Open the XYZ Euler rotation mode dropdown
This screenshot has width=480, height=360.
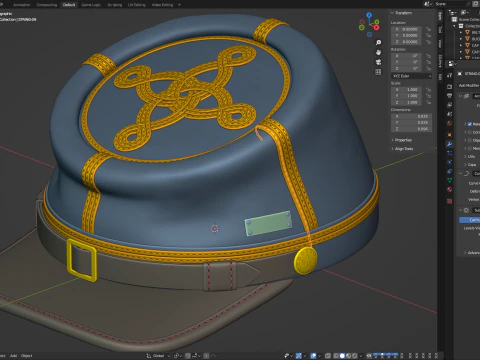click(412, 76)
